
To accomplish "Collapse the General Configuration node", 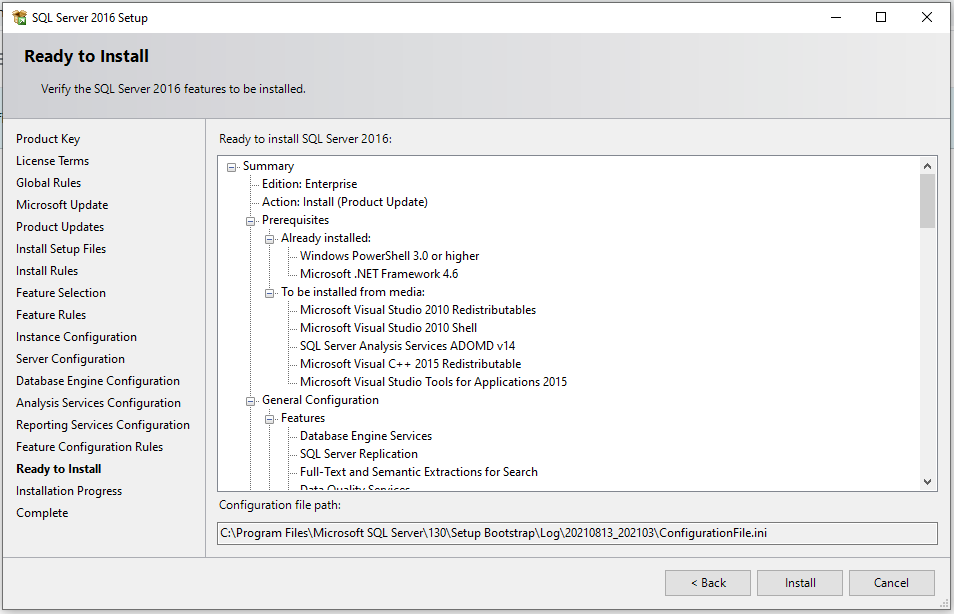I will point(251,401).
